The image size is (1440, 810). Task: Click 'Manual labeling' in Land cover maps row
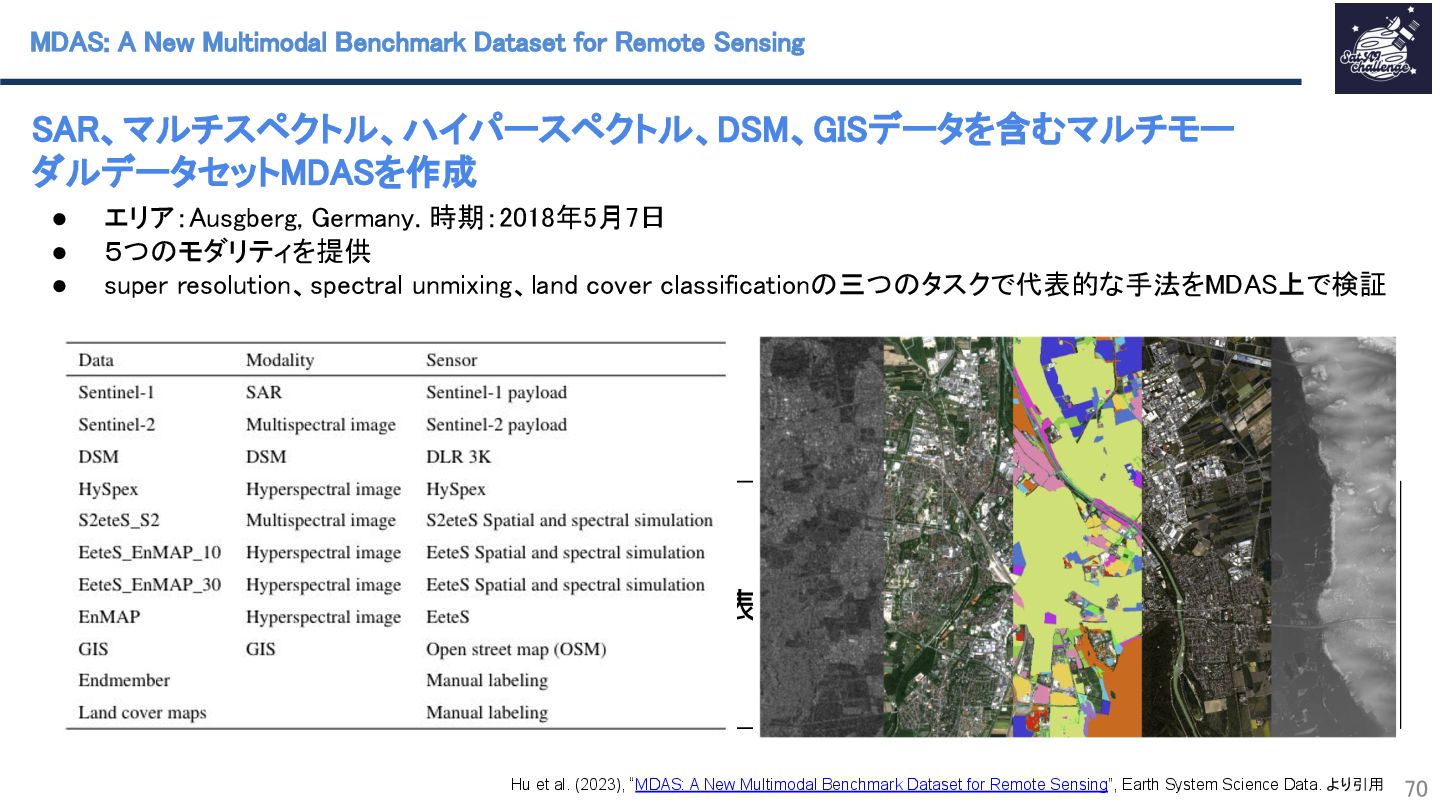487,713
